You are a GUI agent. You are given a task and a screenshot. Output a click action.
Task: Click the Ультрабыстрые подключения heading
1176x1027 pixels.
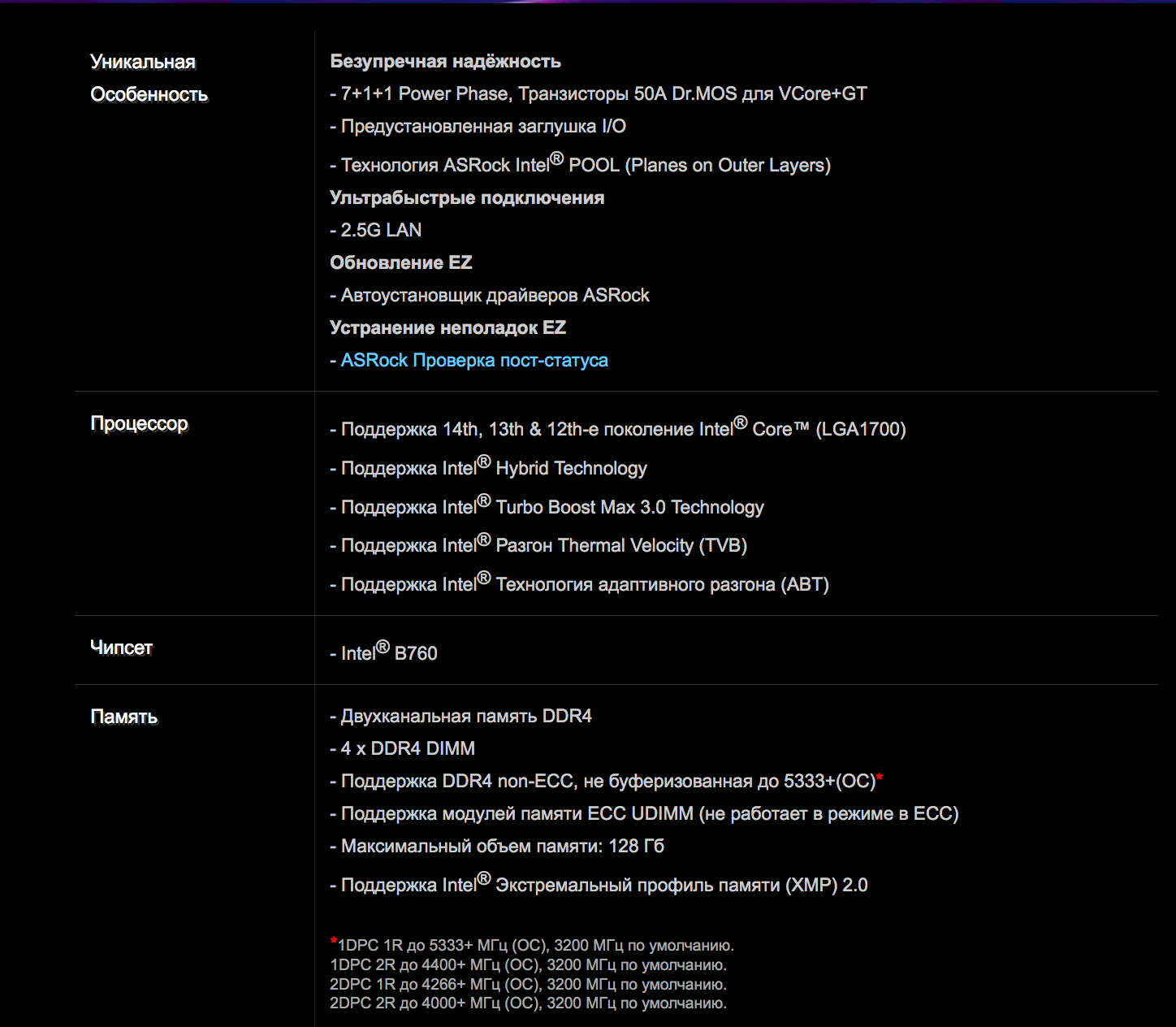tap(467, 198)
